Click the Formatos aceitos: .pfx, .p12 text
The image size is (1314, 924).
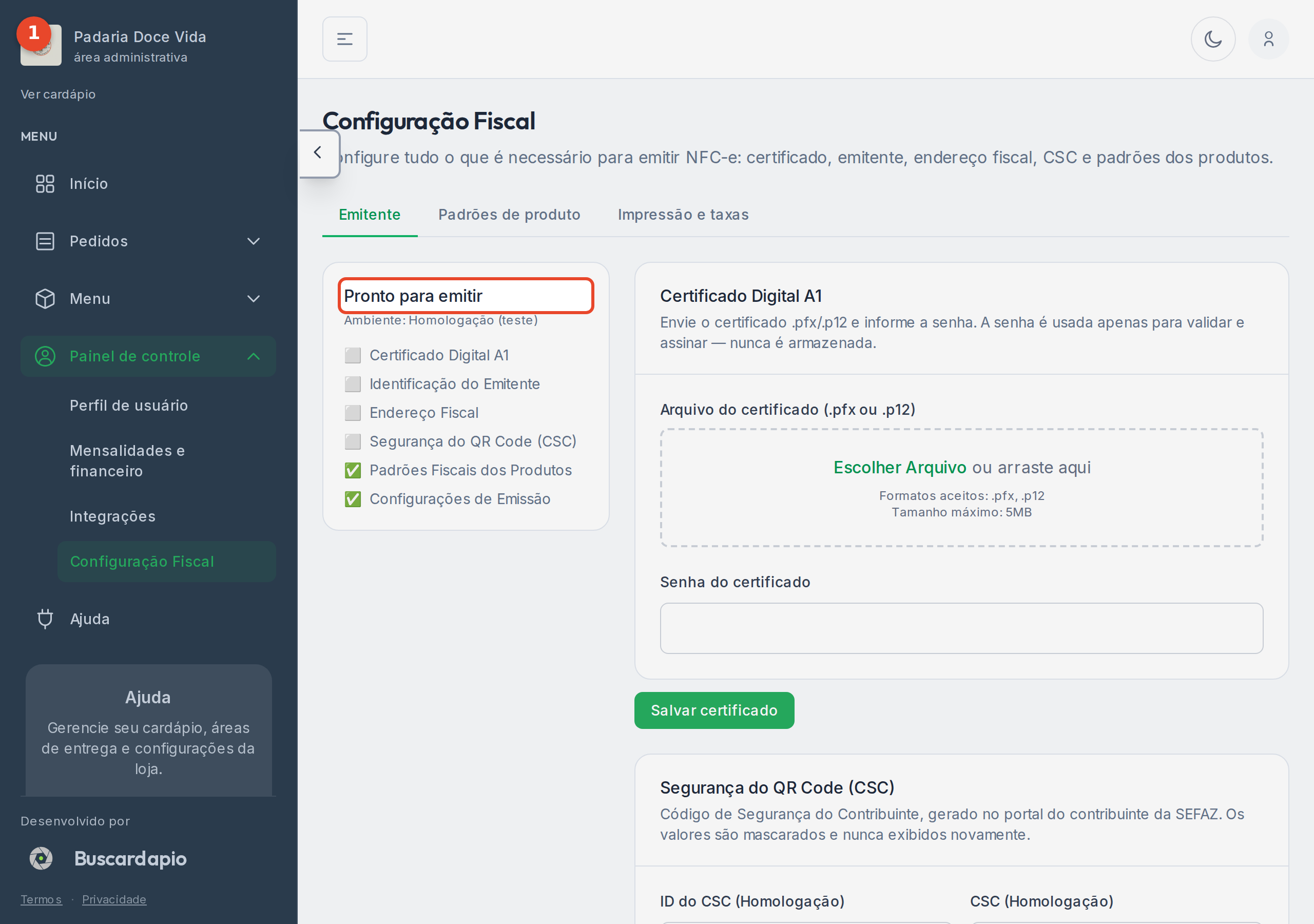tap(961, 496)
